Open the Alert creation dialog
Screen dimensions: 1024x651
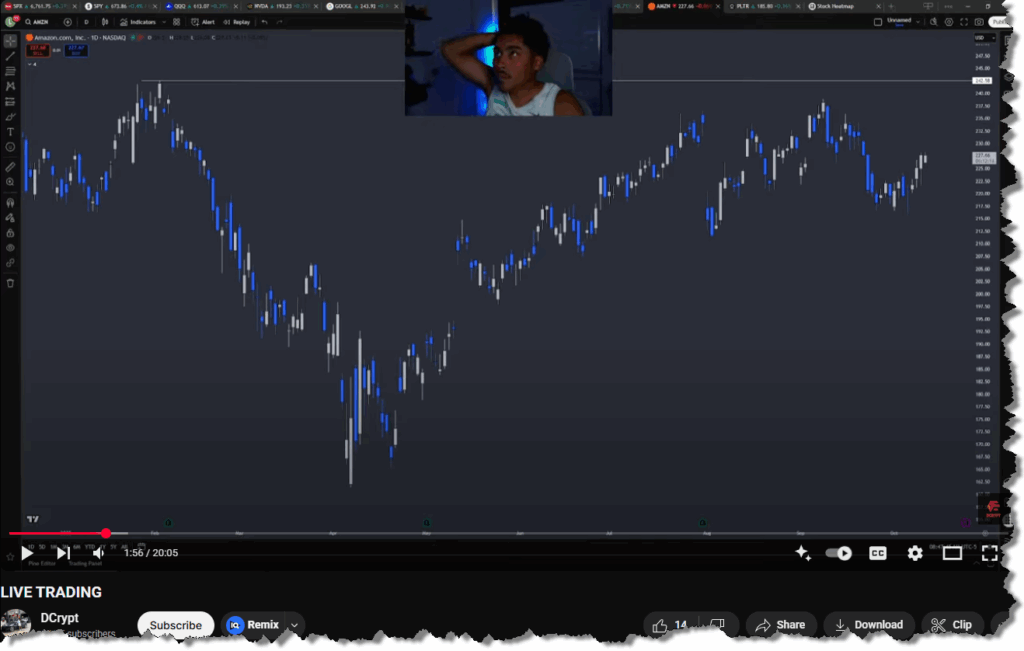pyautogui.click(x=204, y=21)
